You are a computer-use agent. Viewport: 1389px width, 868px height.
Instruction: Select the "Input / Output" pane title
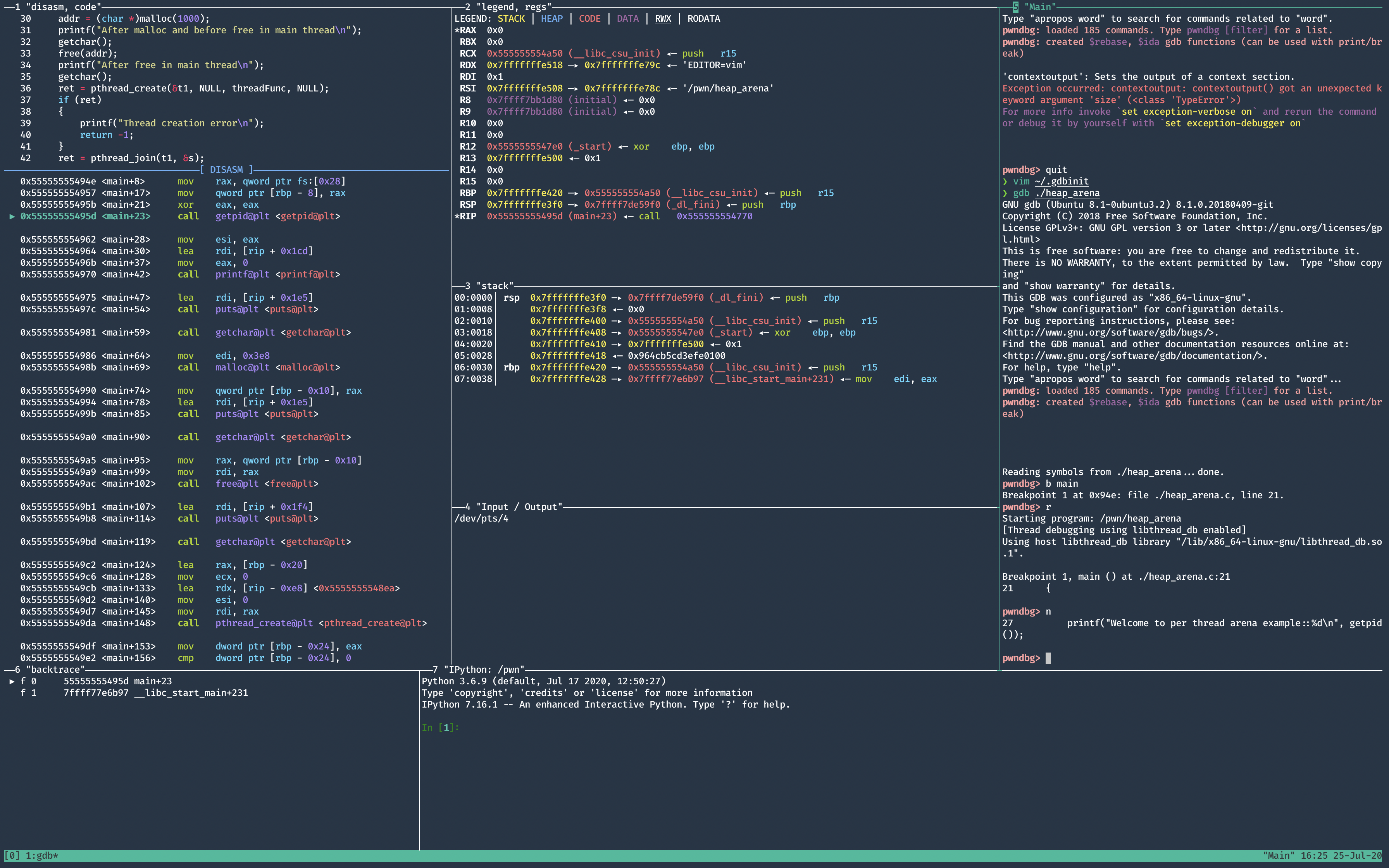click(519, 507)
